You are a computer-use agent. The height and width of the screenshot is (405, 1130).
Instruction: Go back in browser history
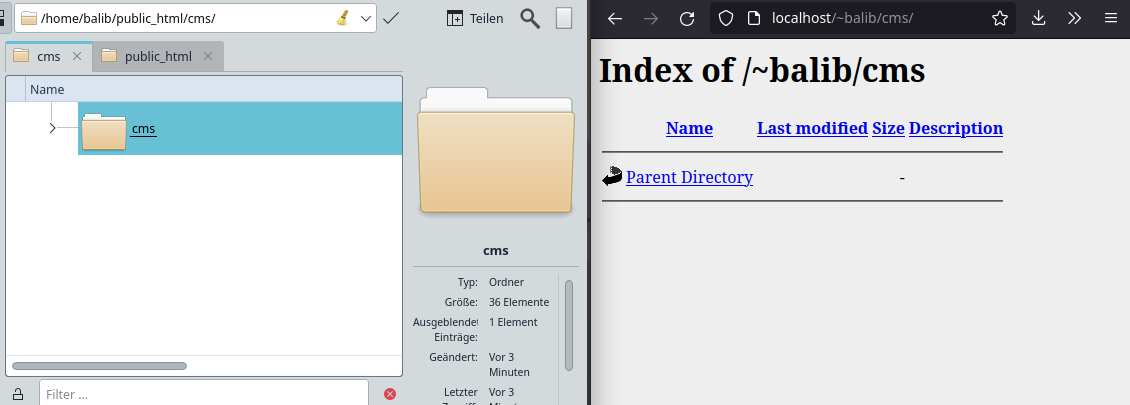point(615,18)
